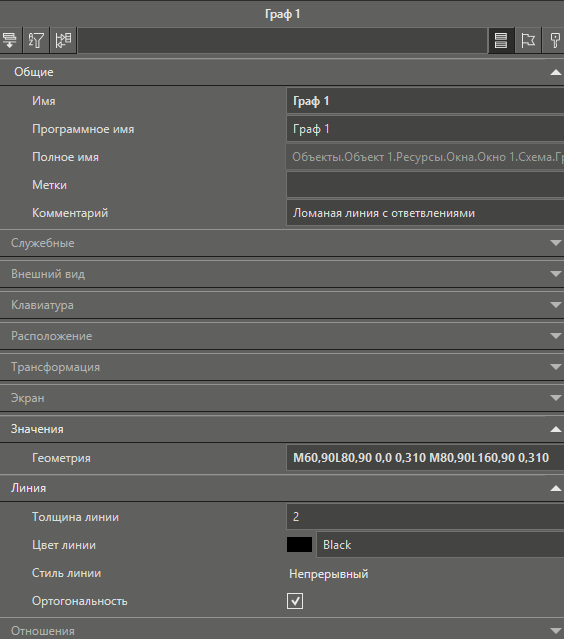Click the black line color swatch
This screenshot has width=564, height=639.
pyautogui.click(x=300, y=545)
